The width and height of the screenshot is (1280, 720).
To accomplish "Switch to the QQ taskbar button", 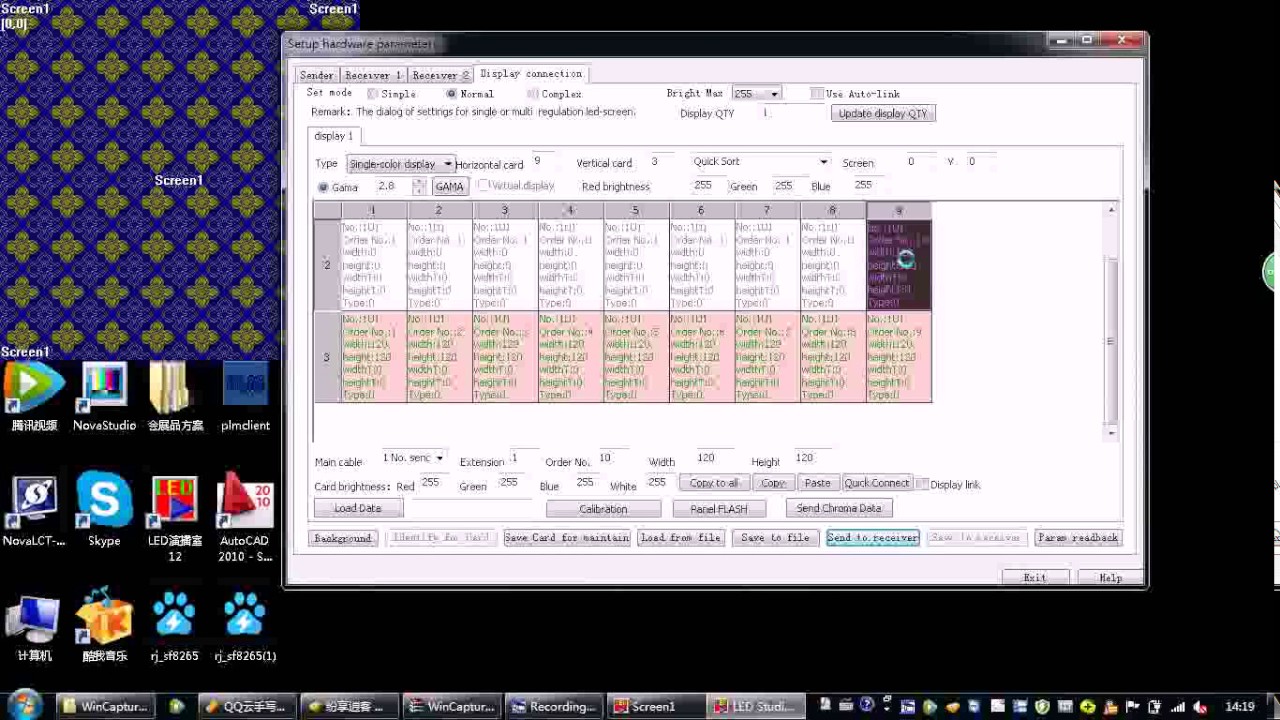I will [x=247, y=706].
